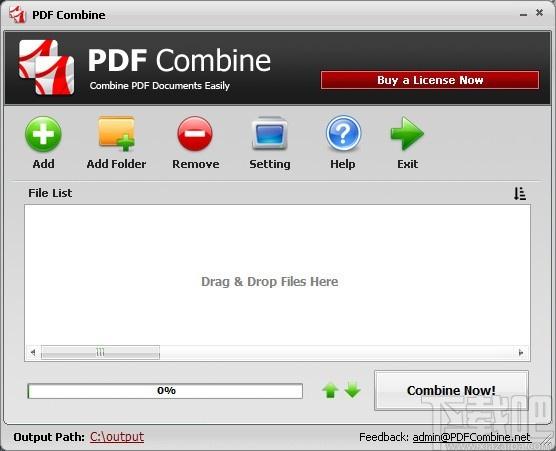Move selected file up with green arrow
The width and height of the screenshot is (556, 451).
click(330, 391)
